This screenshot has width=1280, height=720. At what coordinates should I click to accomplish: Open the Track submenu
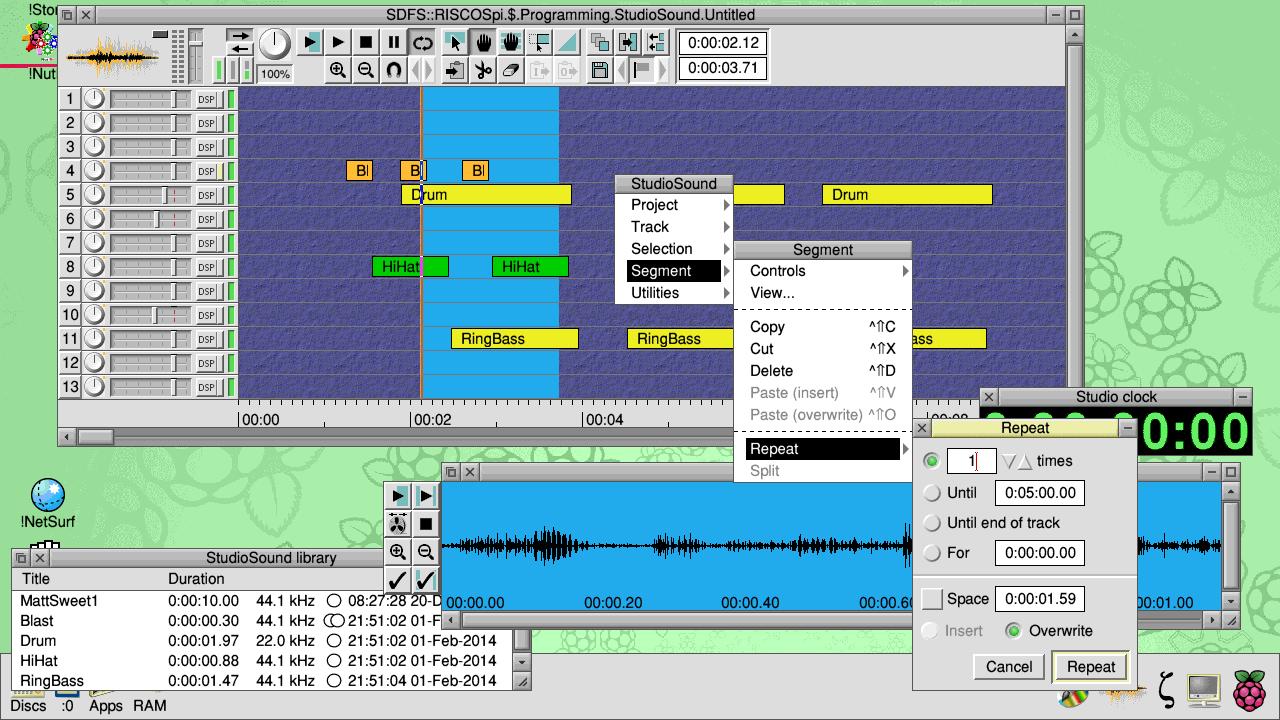click(x=674, y=227)
